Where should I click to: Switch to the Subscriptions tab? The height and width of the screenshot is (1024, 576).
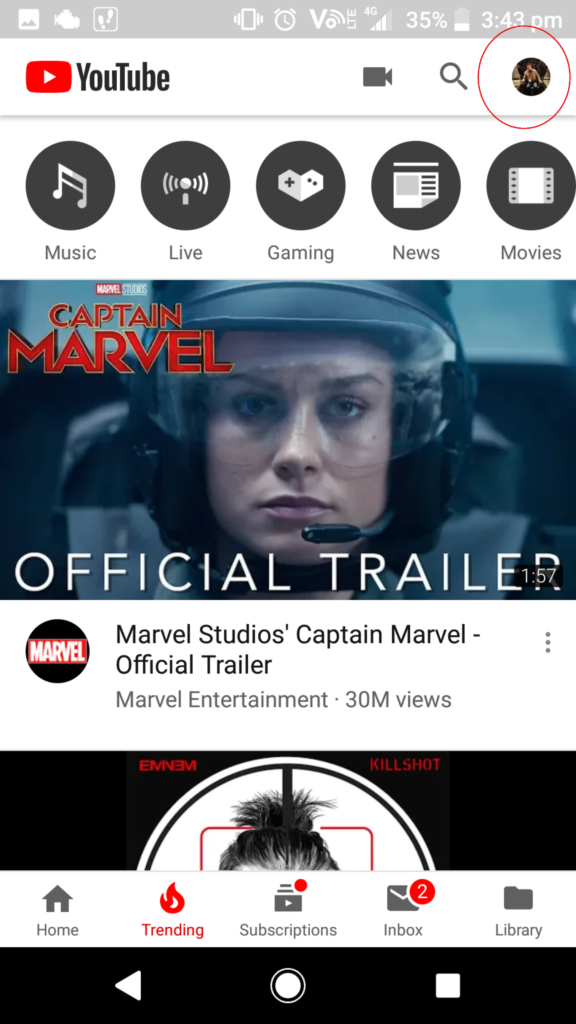pyautogui.click(x=288, y=910)
